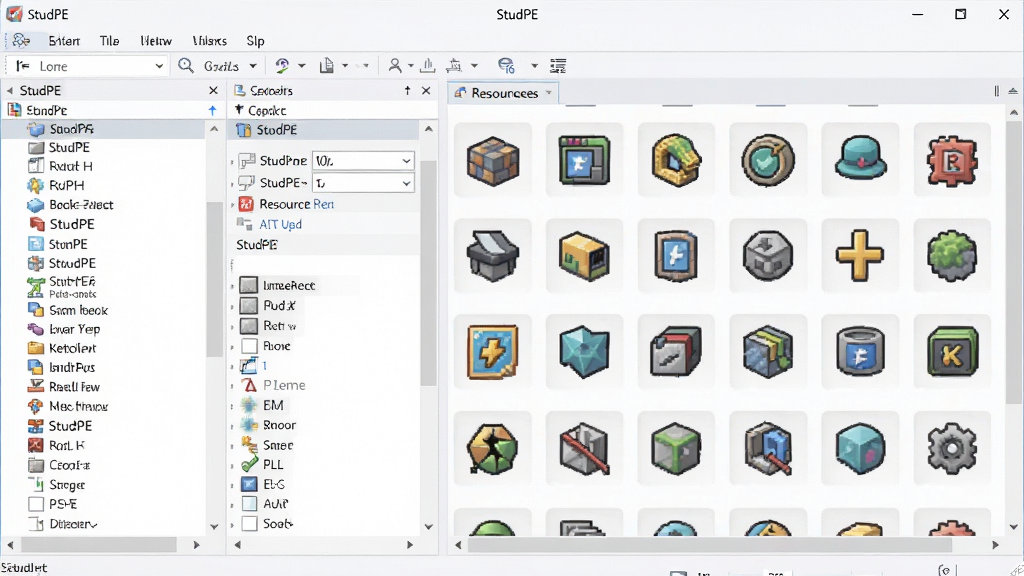The image size is (1024, 576).
Task: Click the user profile toolbar icon
Action: click(x=394, y=65)
